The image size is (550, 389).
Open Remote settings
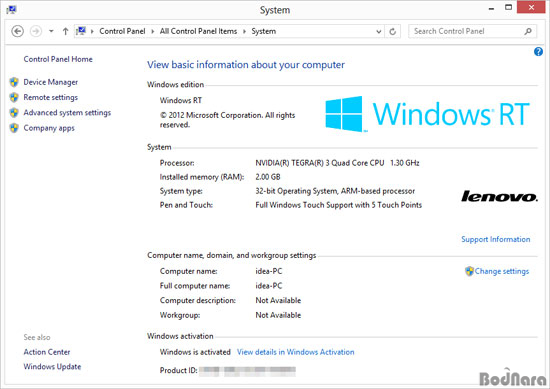tap(51, 98)
